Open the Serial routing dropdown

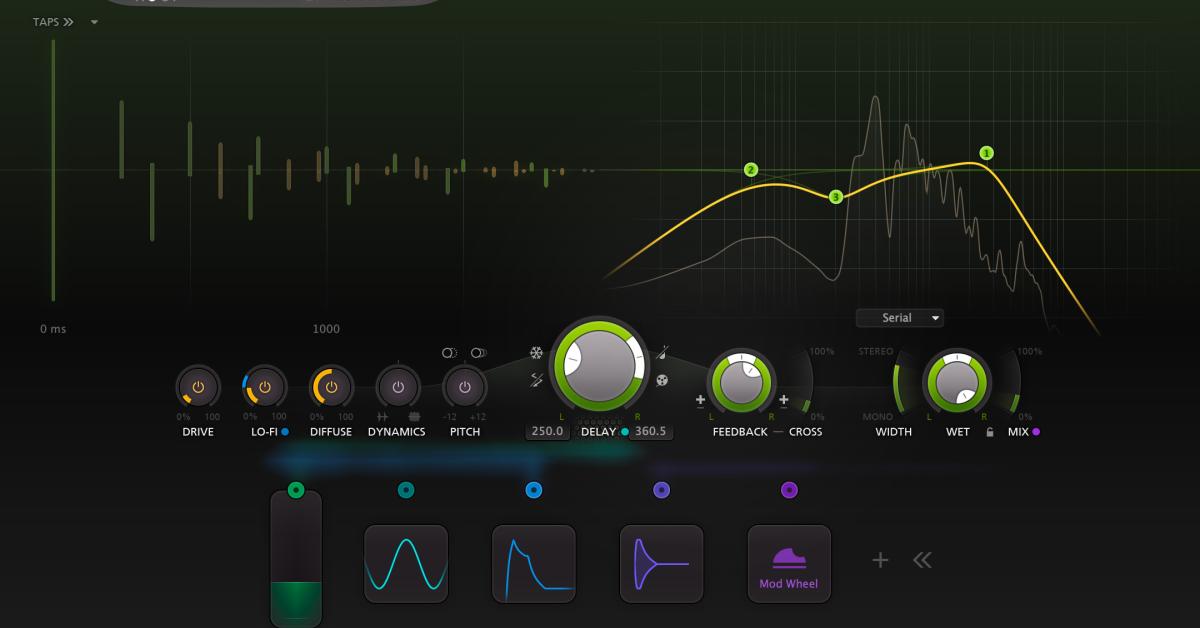[898, 317]
